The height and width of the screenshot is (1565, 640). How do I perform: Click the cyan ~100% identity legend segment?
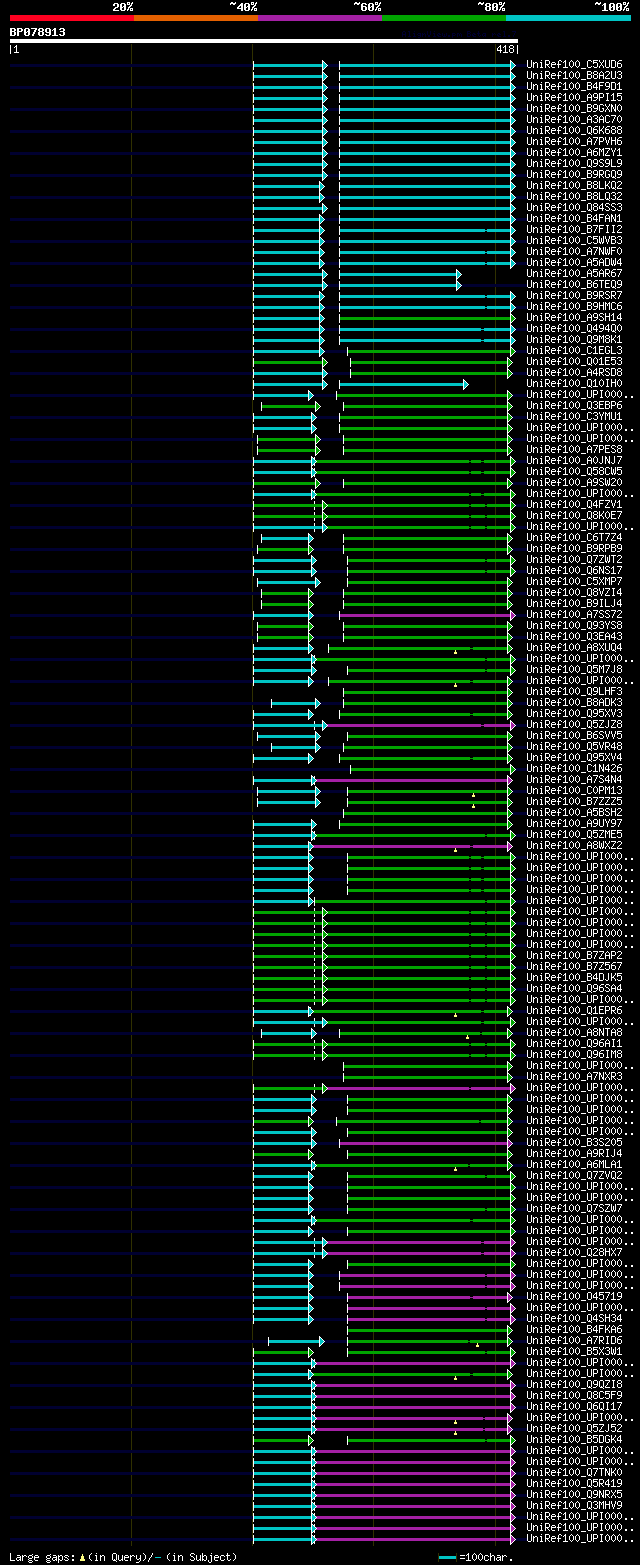click(x=568, y=18)
